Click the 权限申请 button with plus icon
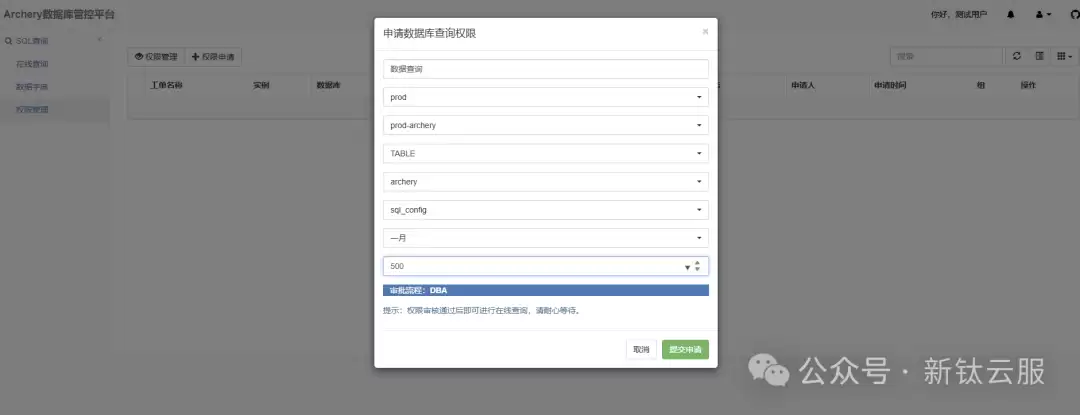This screenshot has height=415, width=1080. pyautogui.click(x=214, y=57)
